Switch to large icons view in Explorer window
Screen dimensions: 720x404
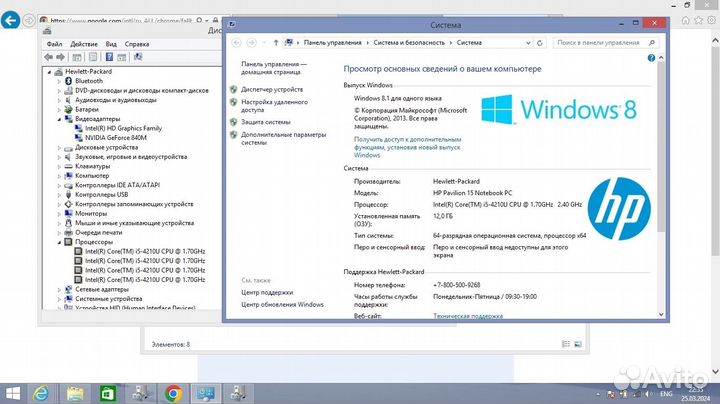[578, 344]
